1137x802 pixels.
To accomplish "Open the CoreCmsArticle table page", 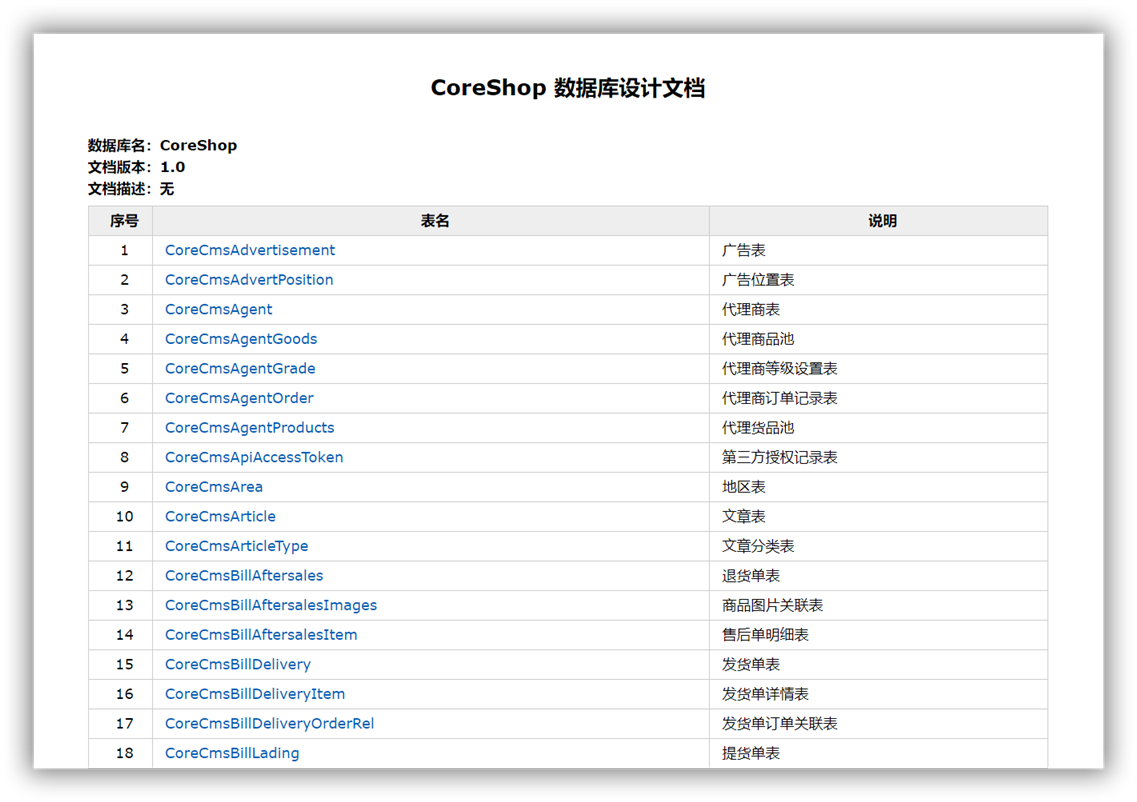I will point(220,516).
